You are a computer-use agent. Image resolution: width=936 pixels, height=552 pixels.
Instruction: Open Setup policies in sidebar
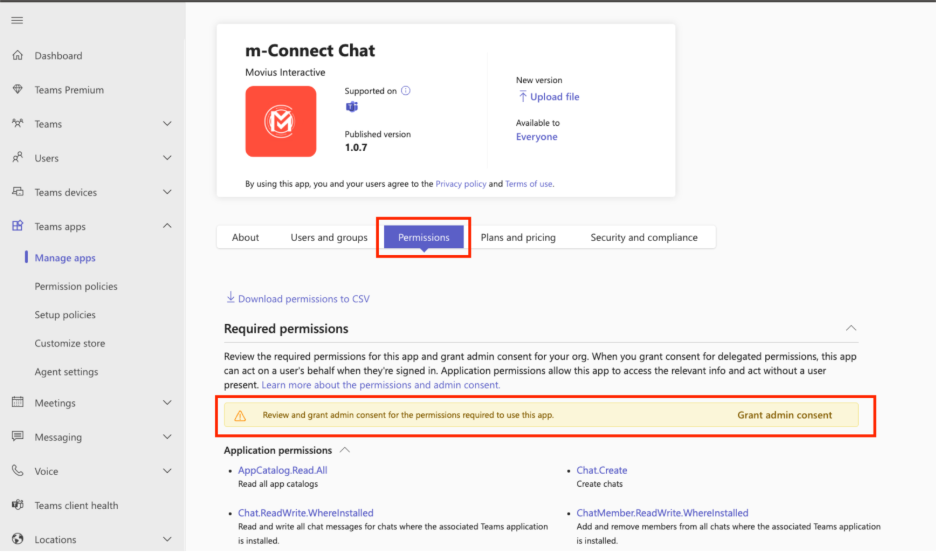coord(65,314)
